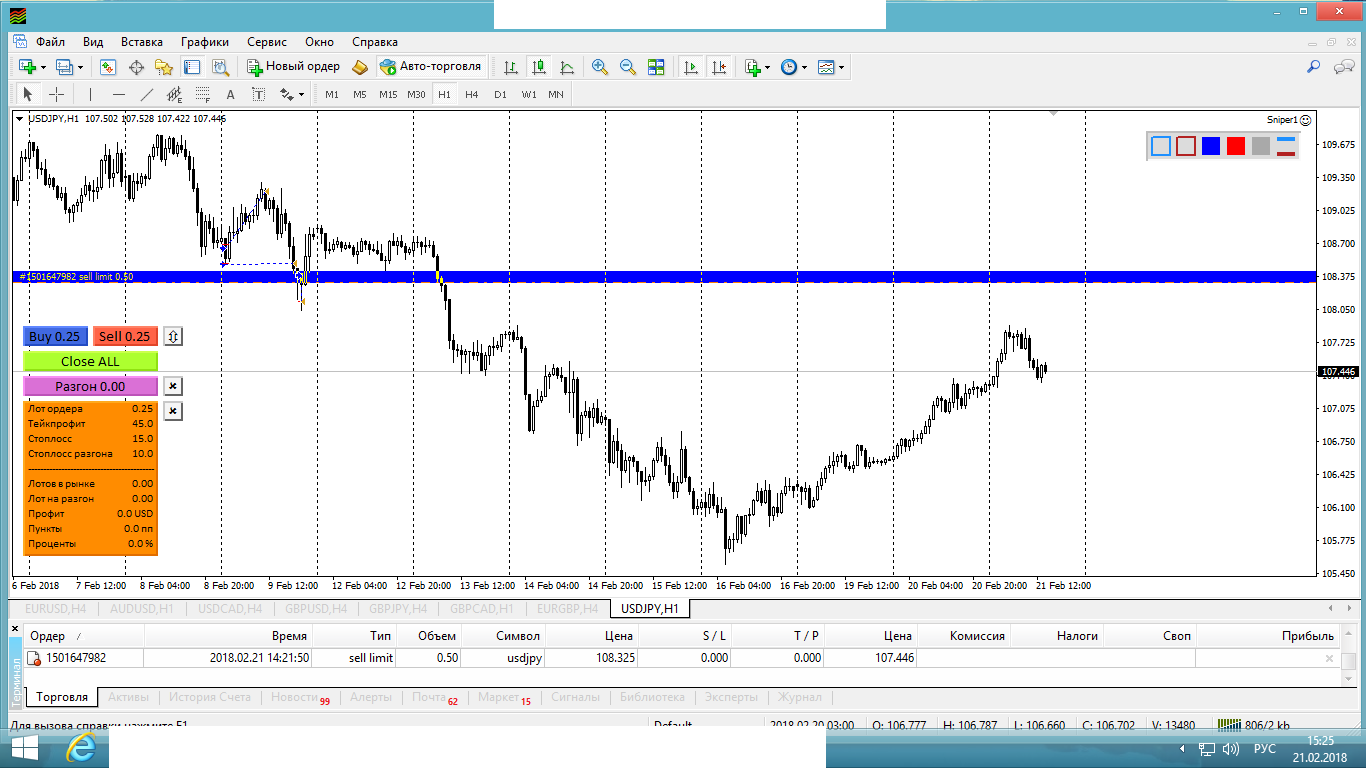Switch to the История Счета tab
The height and width of the screenshot is (768, 1366).
(209, 697)
